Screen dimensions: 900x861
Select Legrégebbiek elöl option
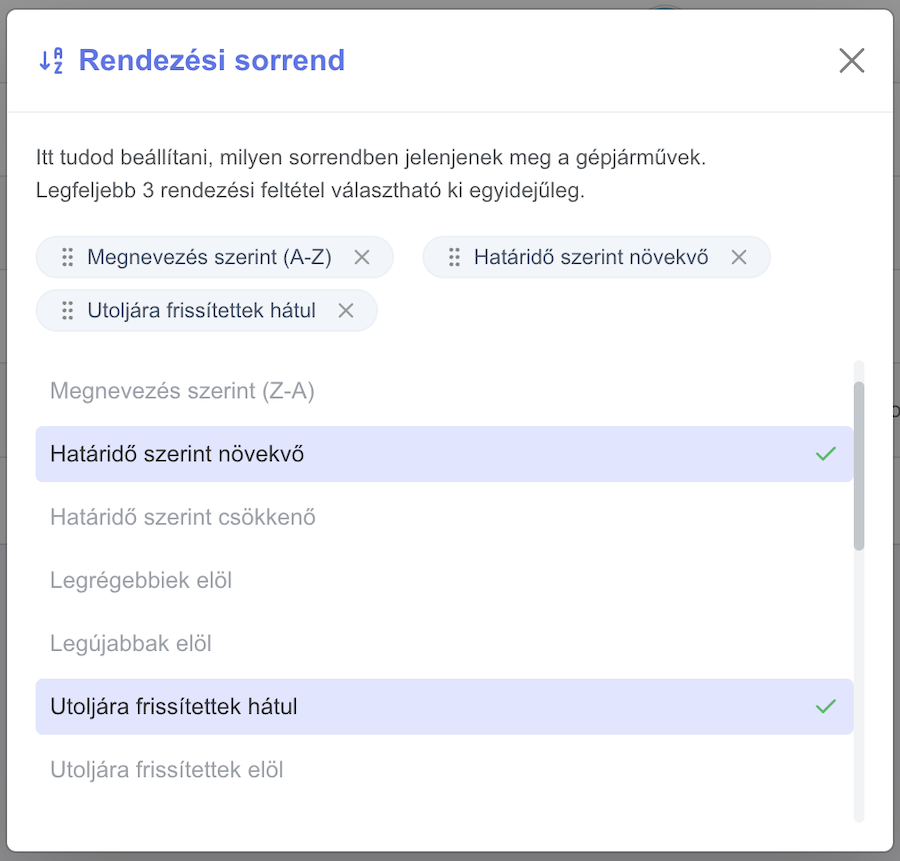point(444,580)
